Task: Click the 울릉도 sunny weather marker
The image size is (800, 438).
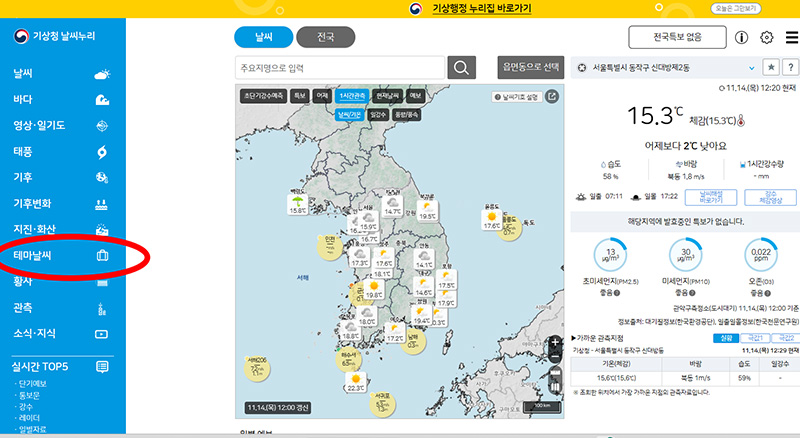Action: tap(492, 219)
